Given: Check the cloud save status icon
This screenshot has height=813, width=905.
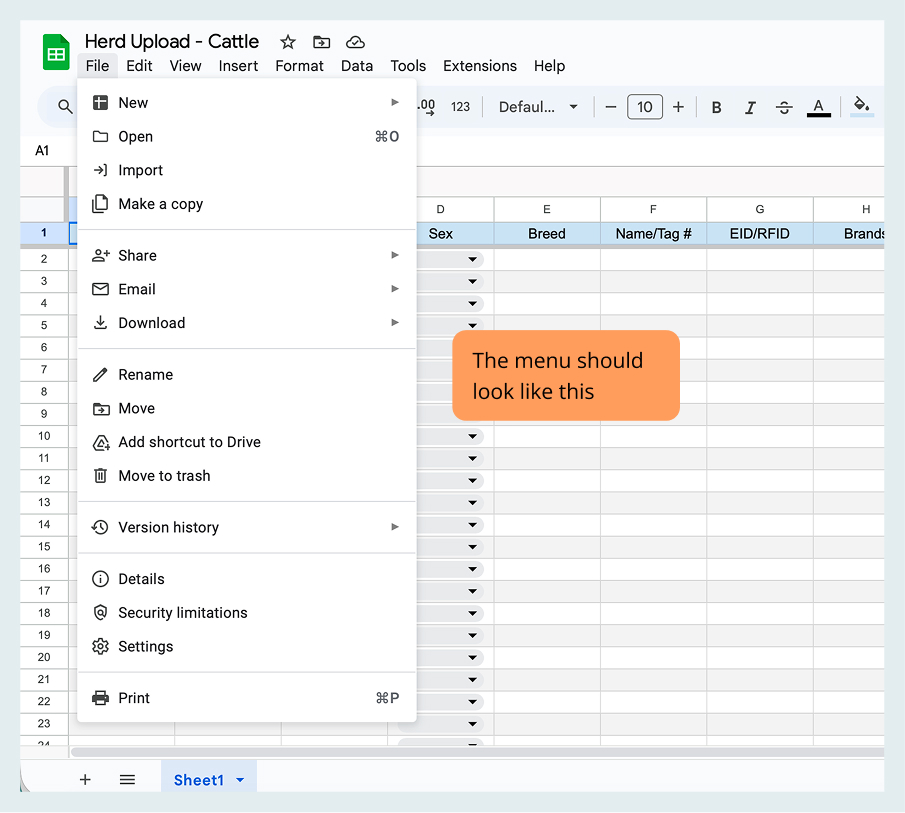Looking at the screenshot, I should pos(355,42).
